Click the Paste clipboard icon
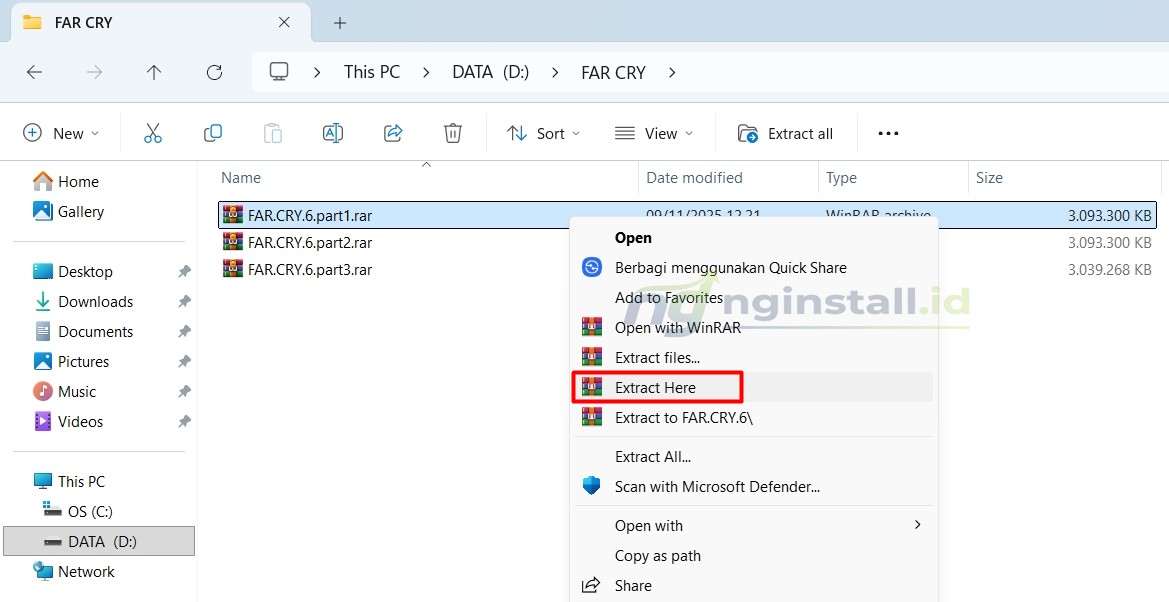Screen dimensions: 1169x602 pos(273,134)
